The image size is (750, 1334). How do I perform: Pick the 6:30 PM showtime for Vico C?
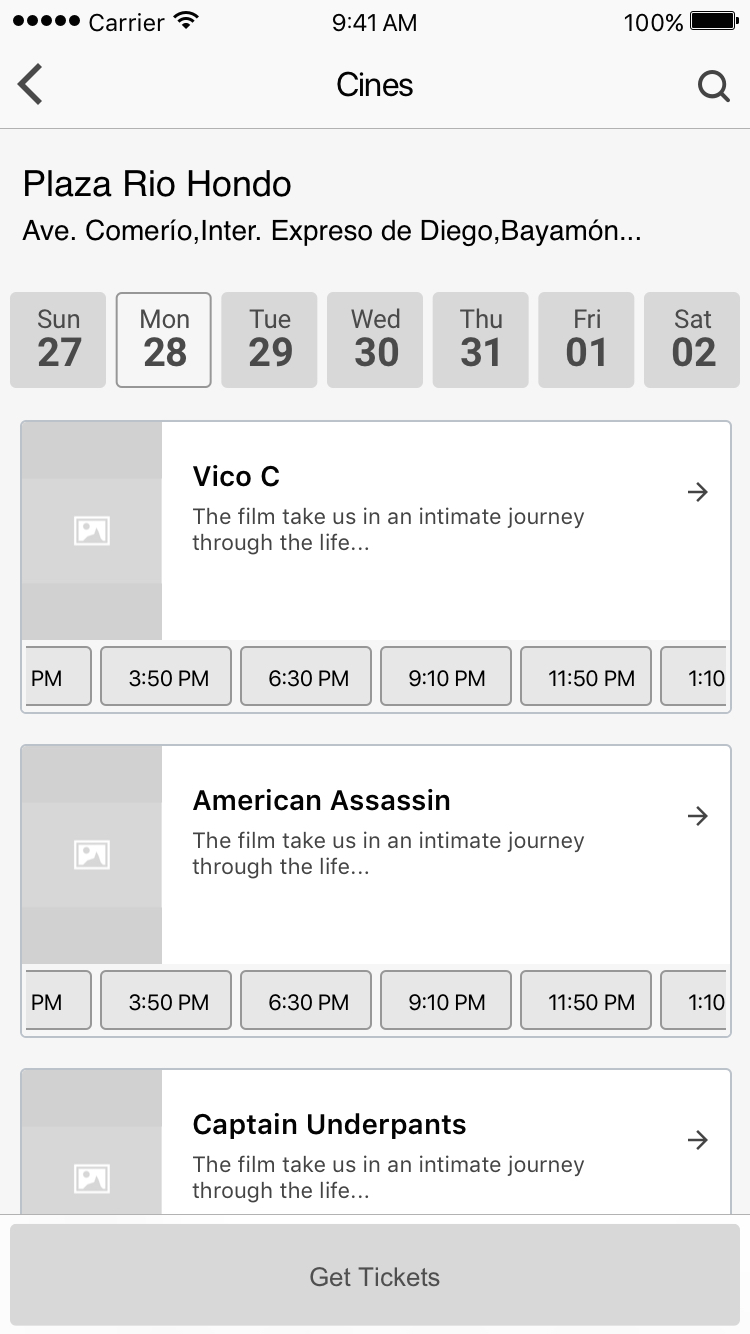click(x=305, y=677)
